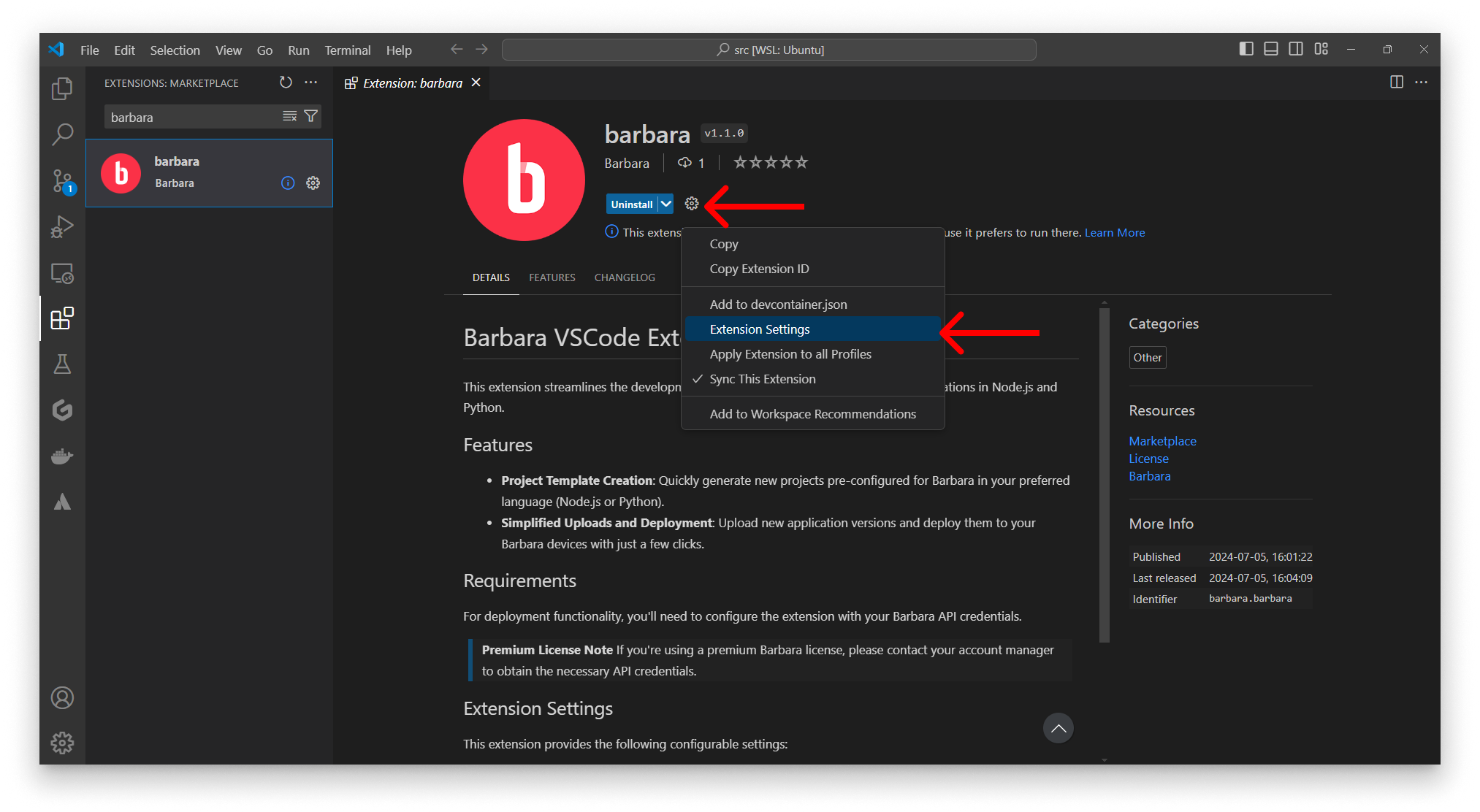
Task: Open the Remote Explorer view
Action: click(62, 272)
